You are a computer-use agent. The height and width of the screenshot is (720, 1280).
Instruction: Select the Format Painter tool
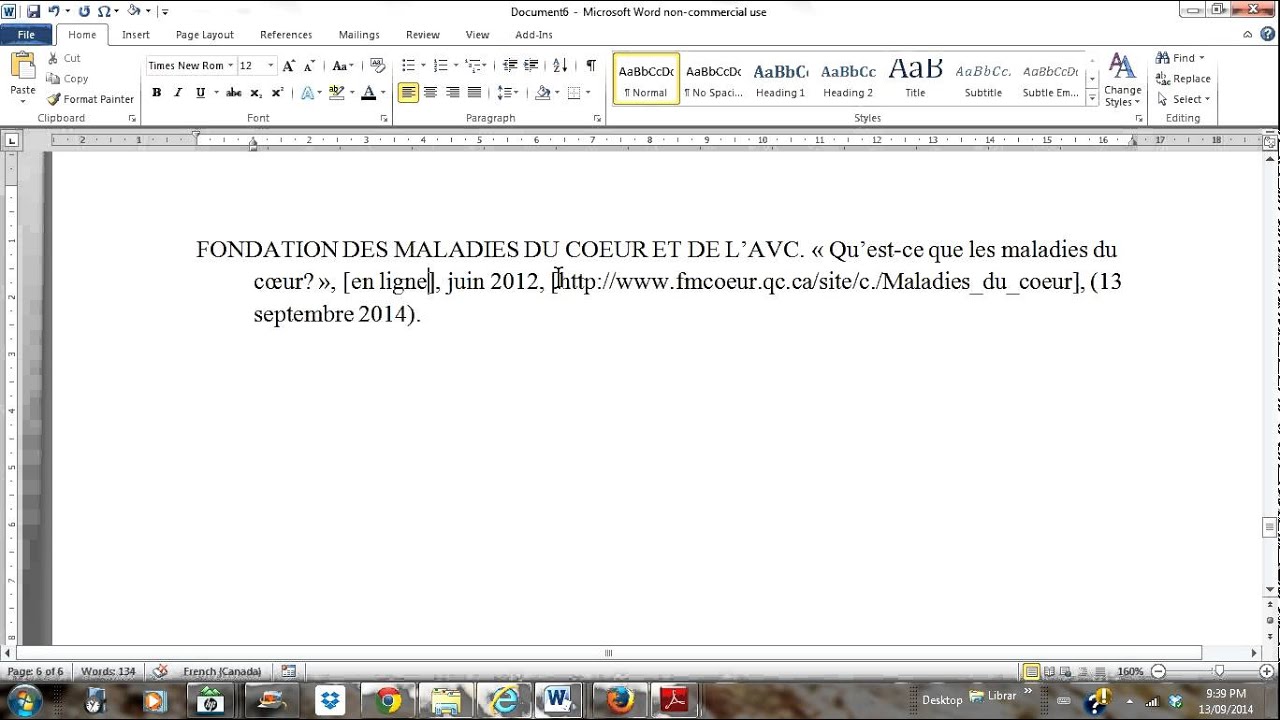click(x=90, y=99)
